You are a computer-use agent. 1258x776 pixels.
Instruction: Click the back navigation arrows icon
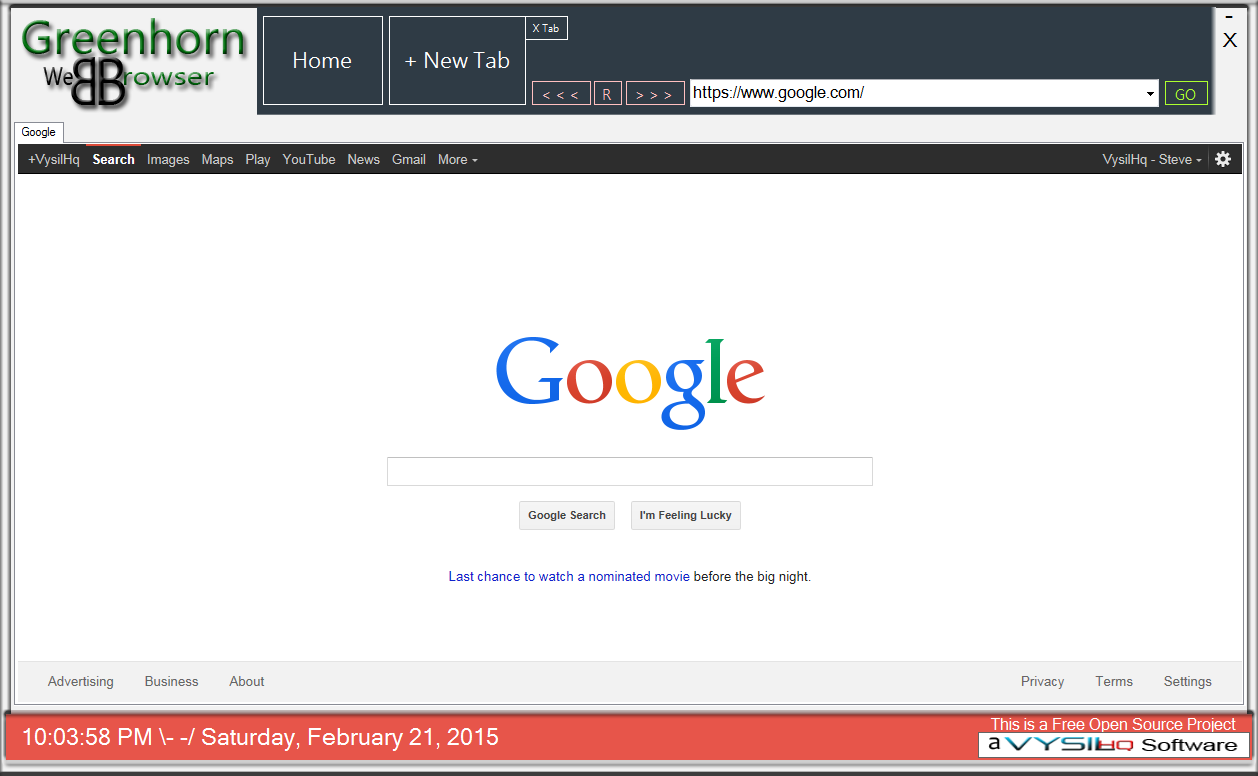[x=560, y=92]
